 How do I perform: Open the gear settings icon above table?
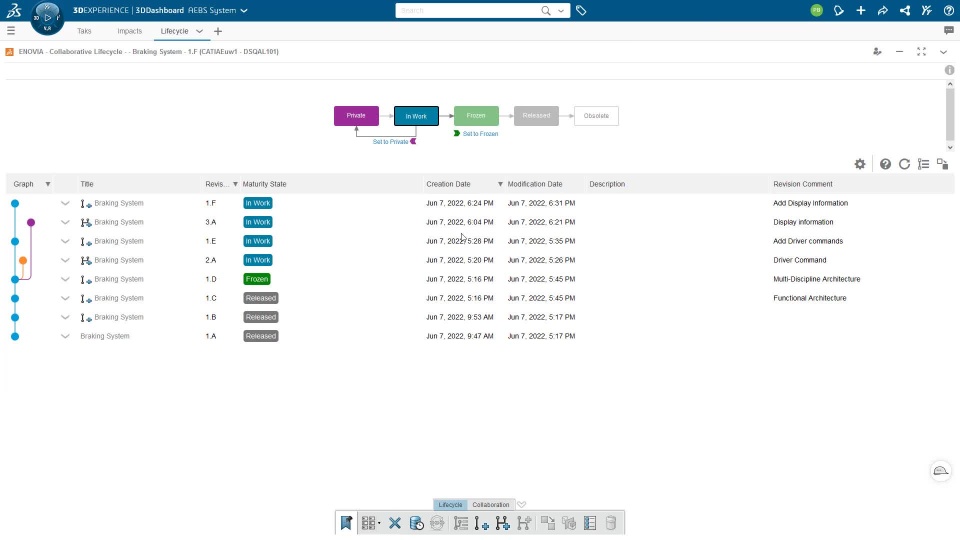pyautogui.click(x=860, y=164)
